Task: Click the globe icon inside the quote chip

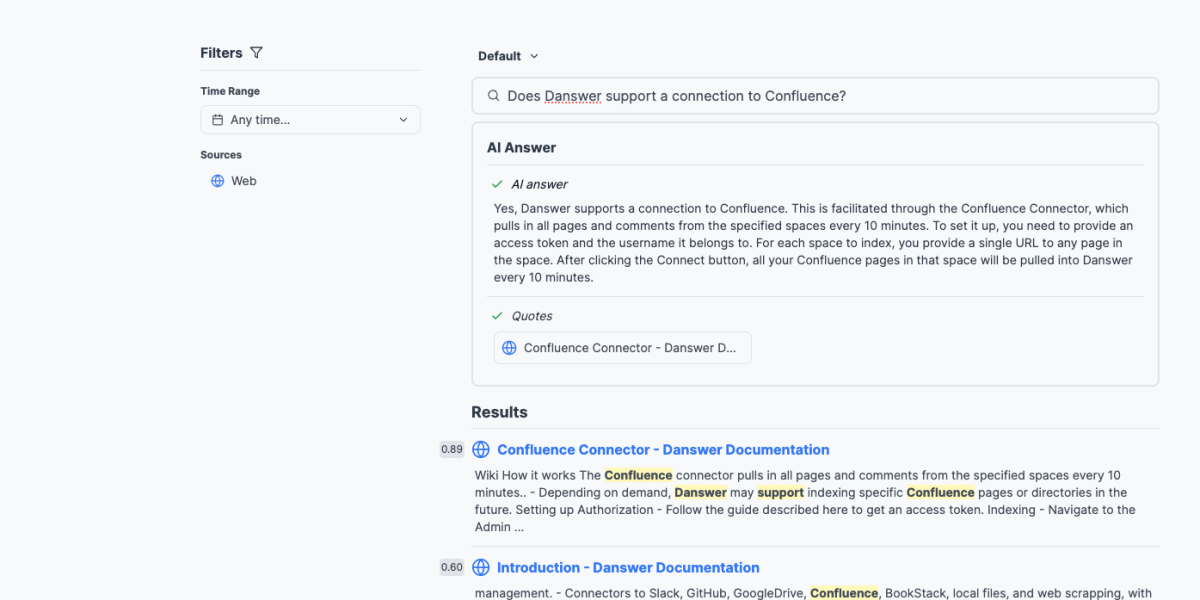Action: (509, 348)
